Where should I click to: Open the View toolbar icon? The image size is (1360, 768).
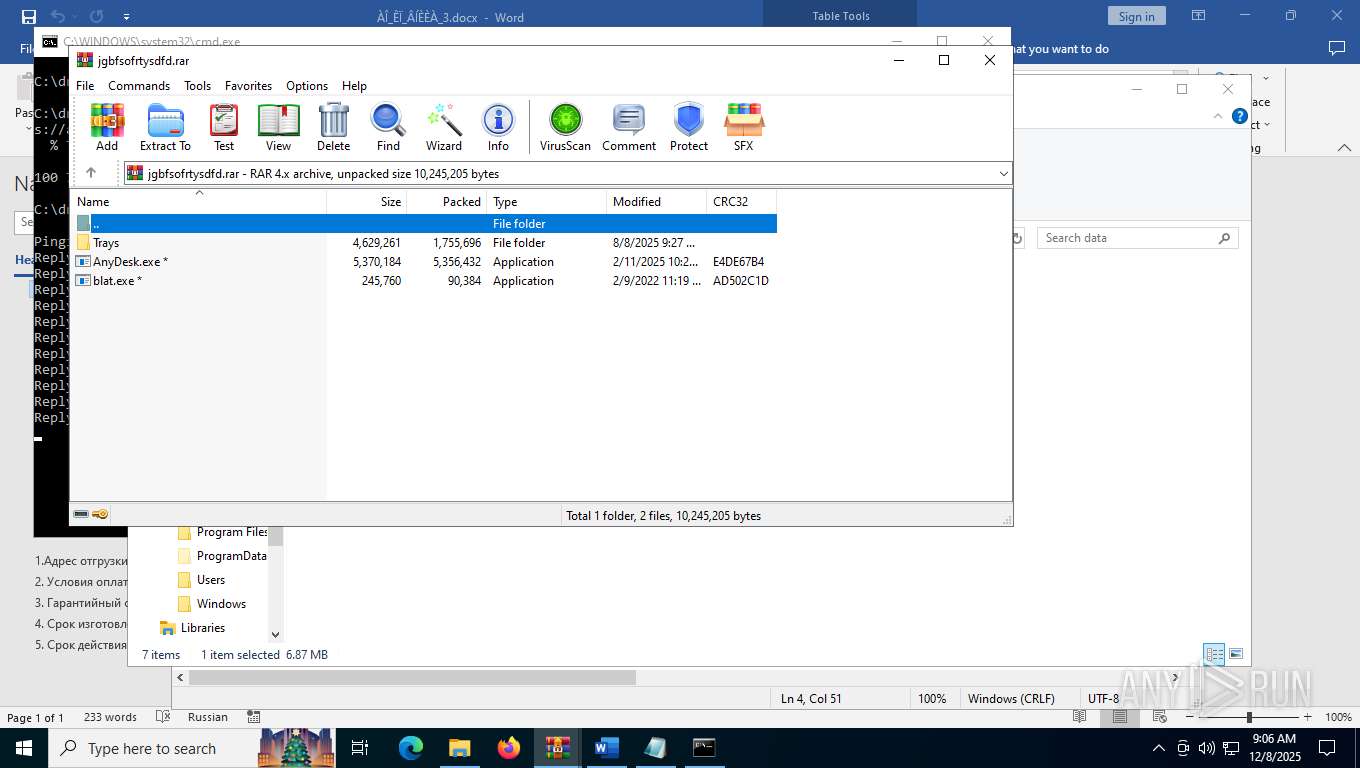[278, 127]
